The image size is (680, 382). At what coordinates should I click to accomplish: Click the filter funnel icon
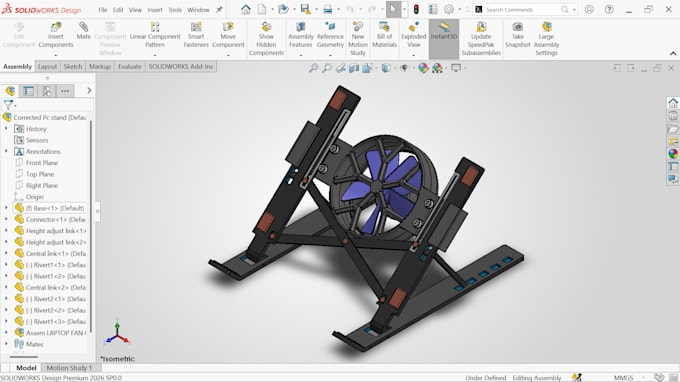pyautogui.click(x=8, y=104)
